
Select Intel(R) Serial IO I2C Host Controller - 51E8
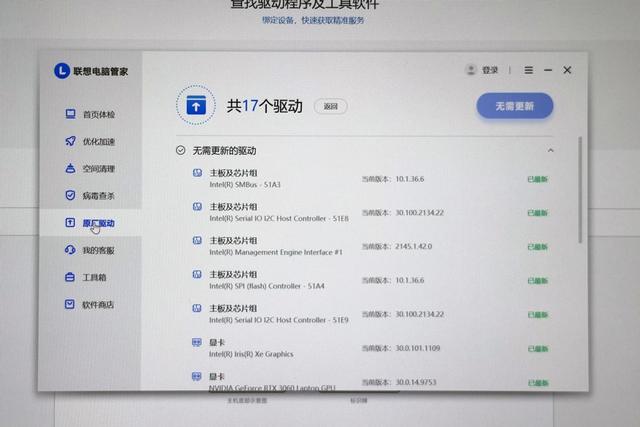pyautogui.click(x=279, y=218)
